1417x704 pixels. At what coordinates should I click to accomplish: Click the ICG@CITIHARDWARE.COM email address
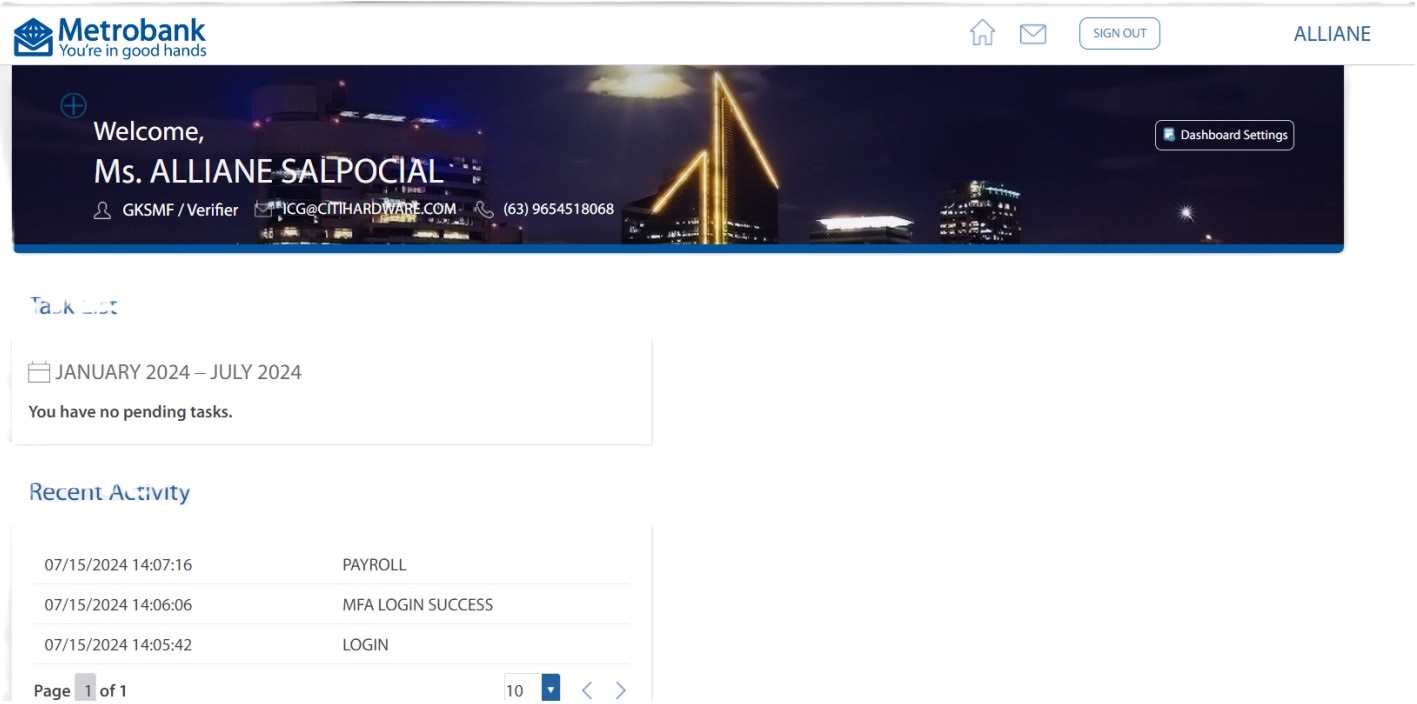coord(369,209)
